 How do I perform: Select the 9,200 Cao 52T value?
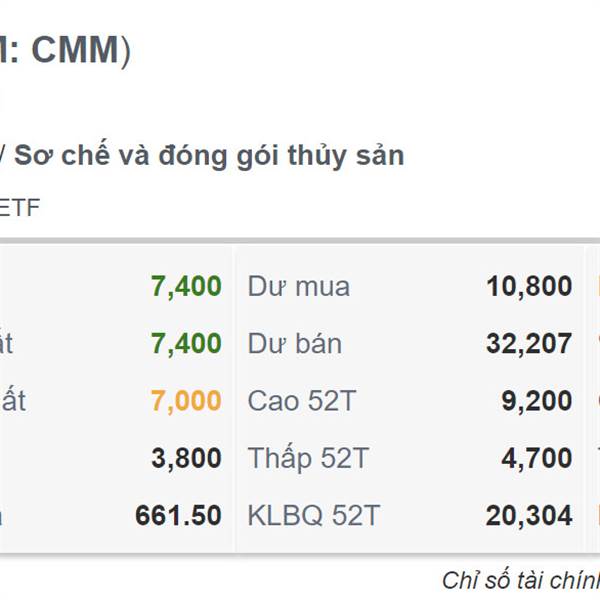click(x=537, y=401)
